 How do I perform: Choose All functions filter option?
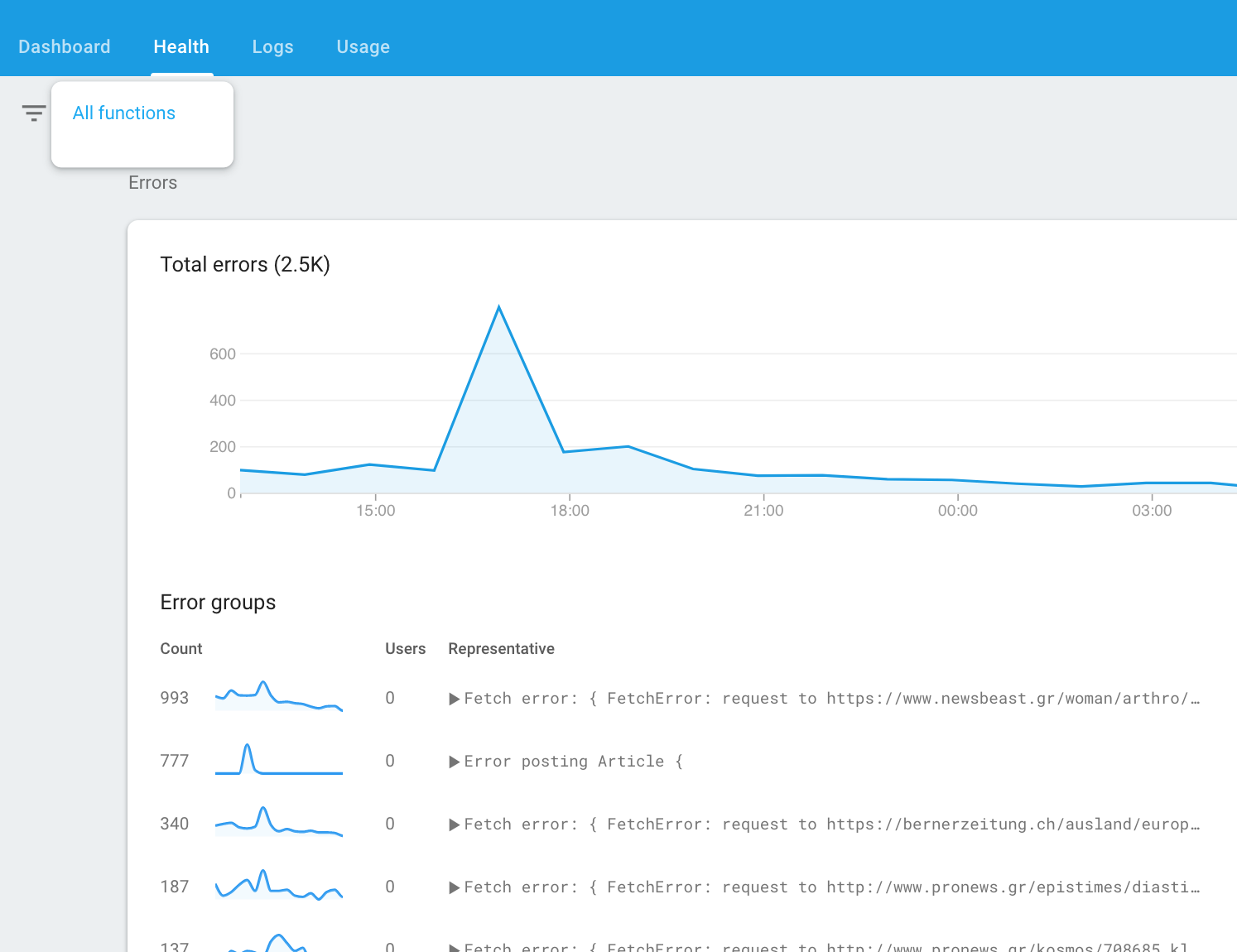coord(124,113)
